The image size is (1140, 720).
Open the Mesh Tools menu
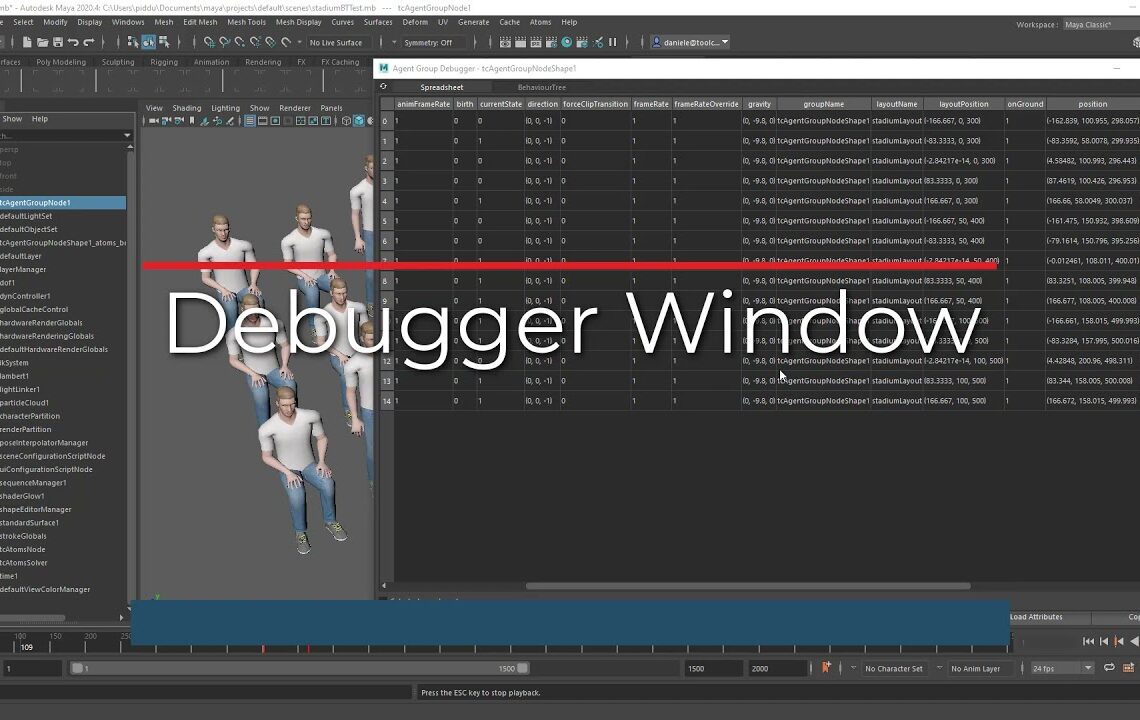[245, 22]
